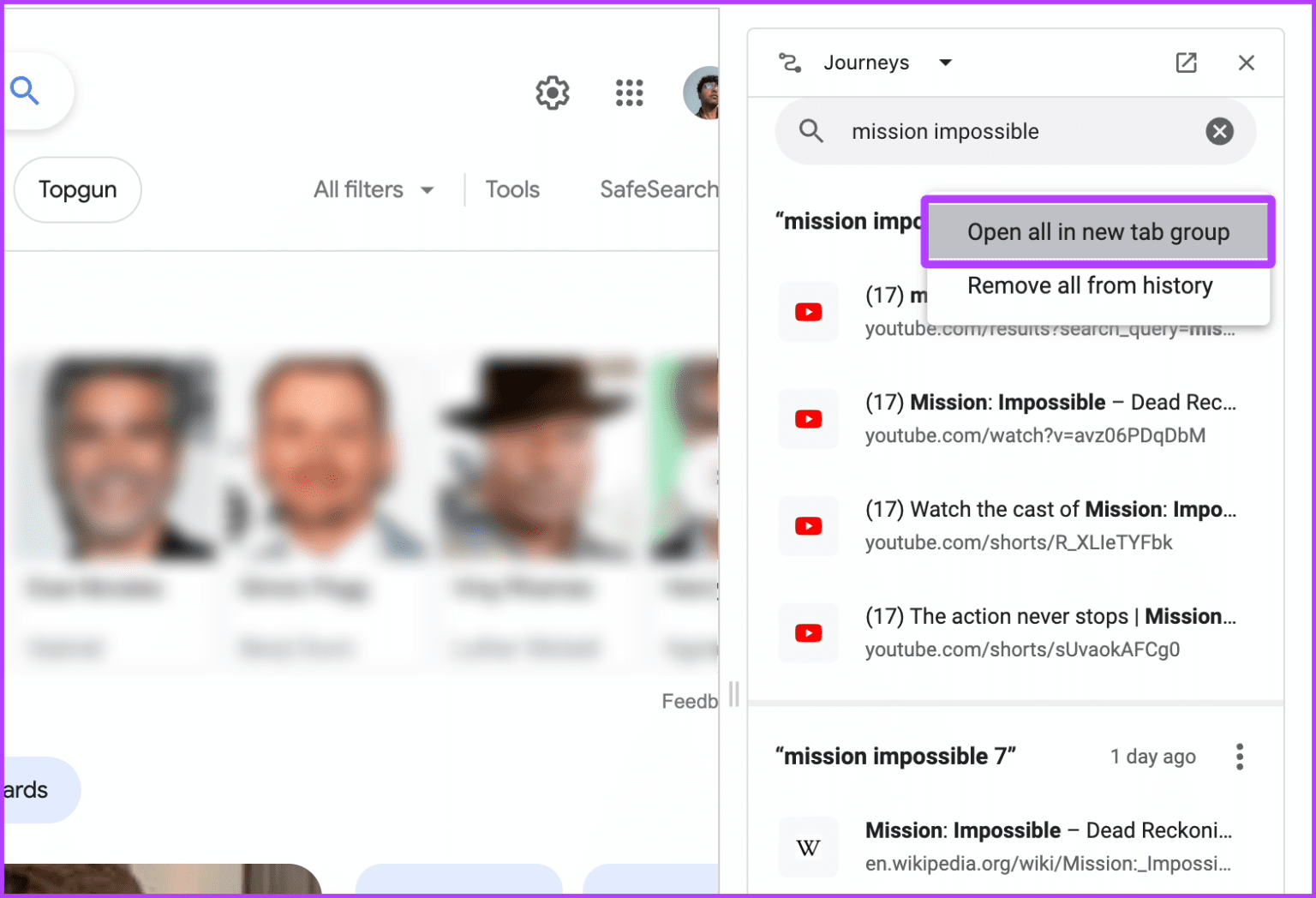The image size is (1316, 898).
Task: Click the blue search magnifier icon
Action: (25, 90)
